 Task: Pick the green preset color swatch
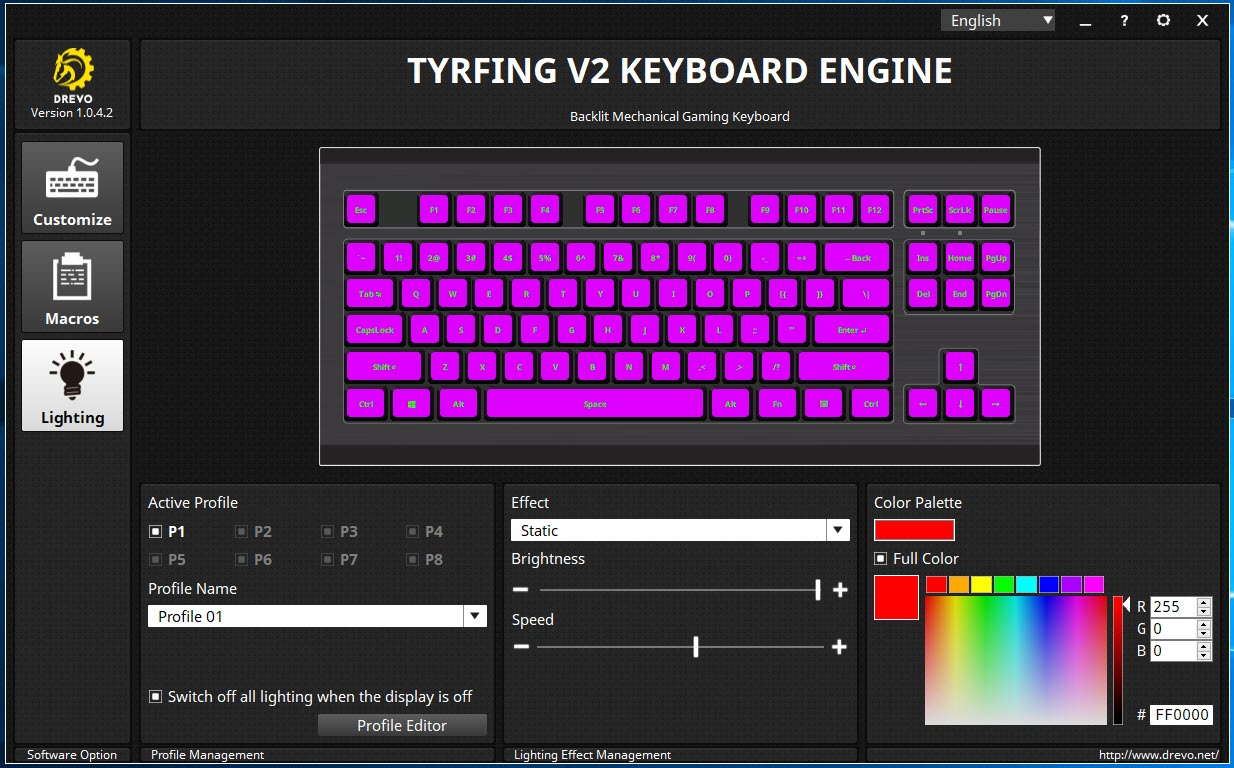pyautogui.click(x=1004, y=585)
